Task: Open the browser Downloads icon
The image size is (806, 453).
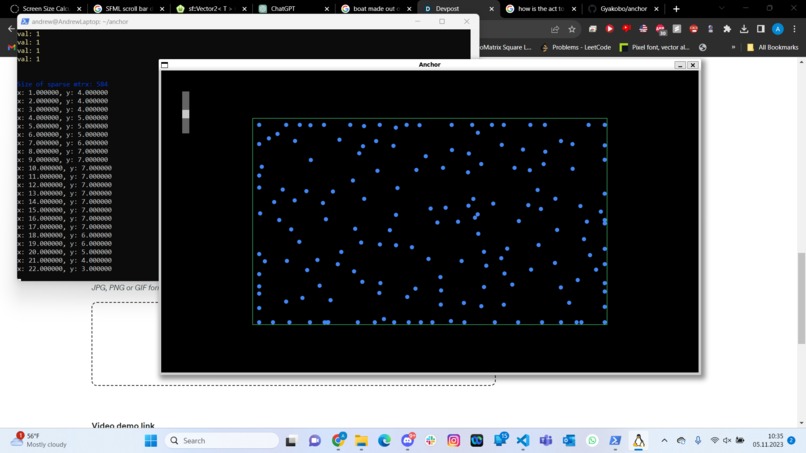Action: [744, 29]
